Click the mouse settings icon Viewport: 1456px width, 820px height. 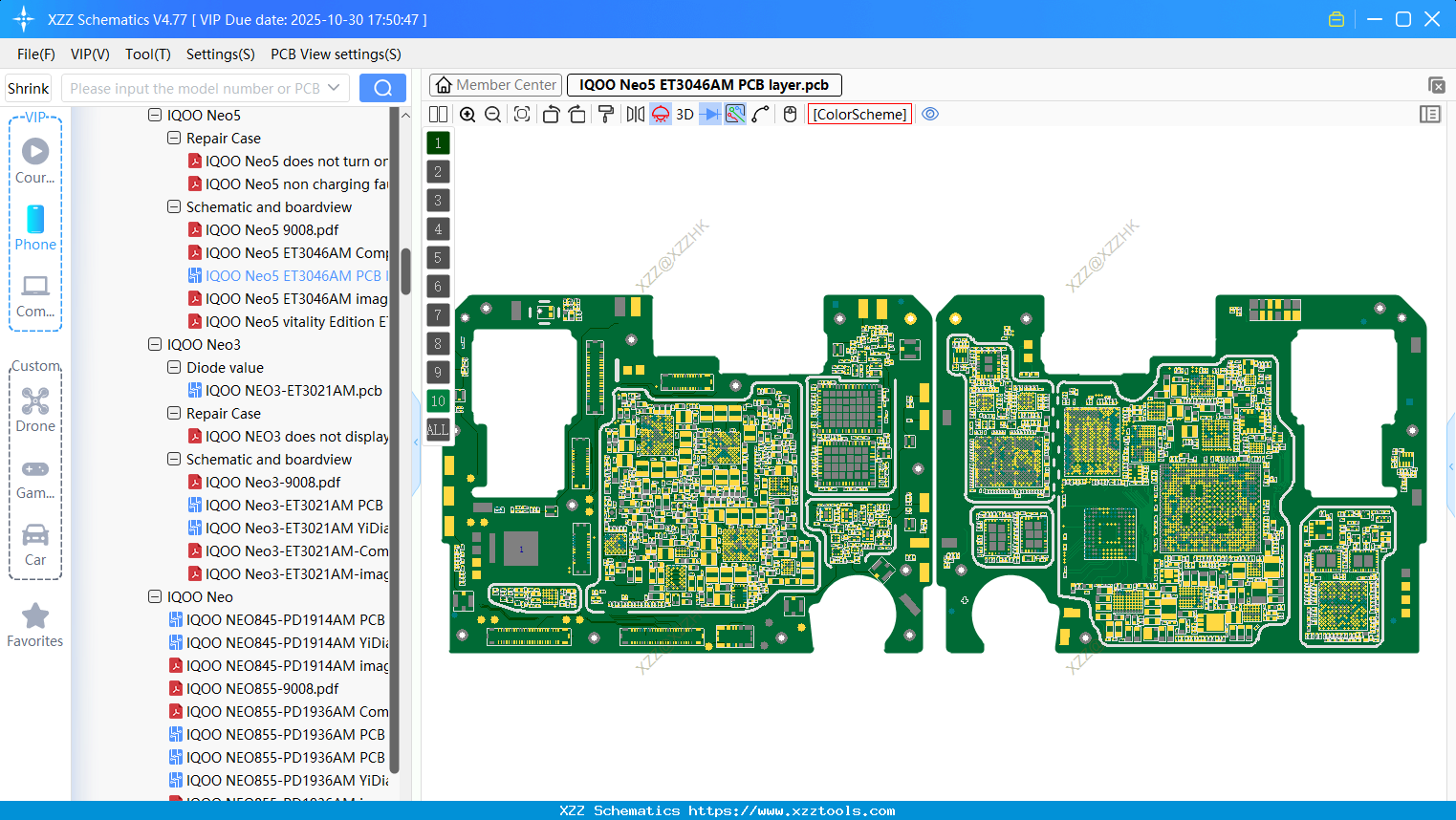point(790,115)
